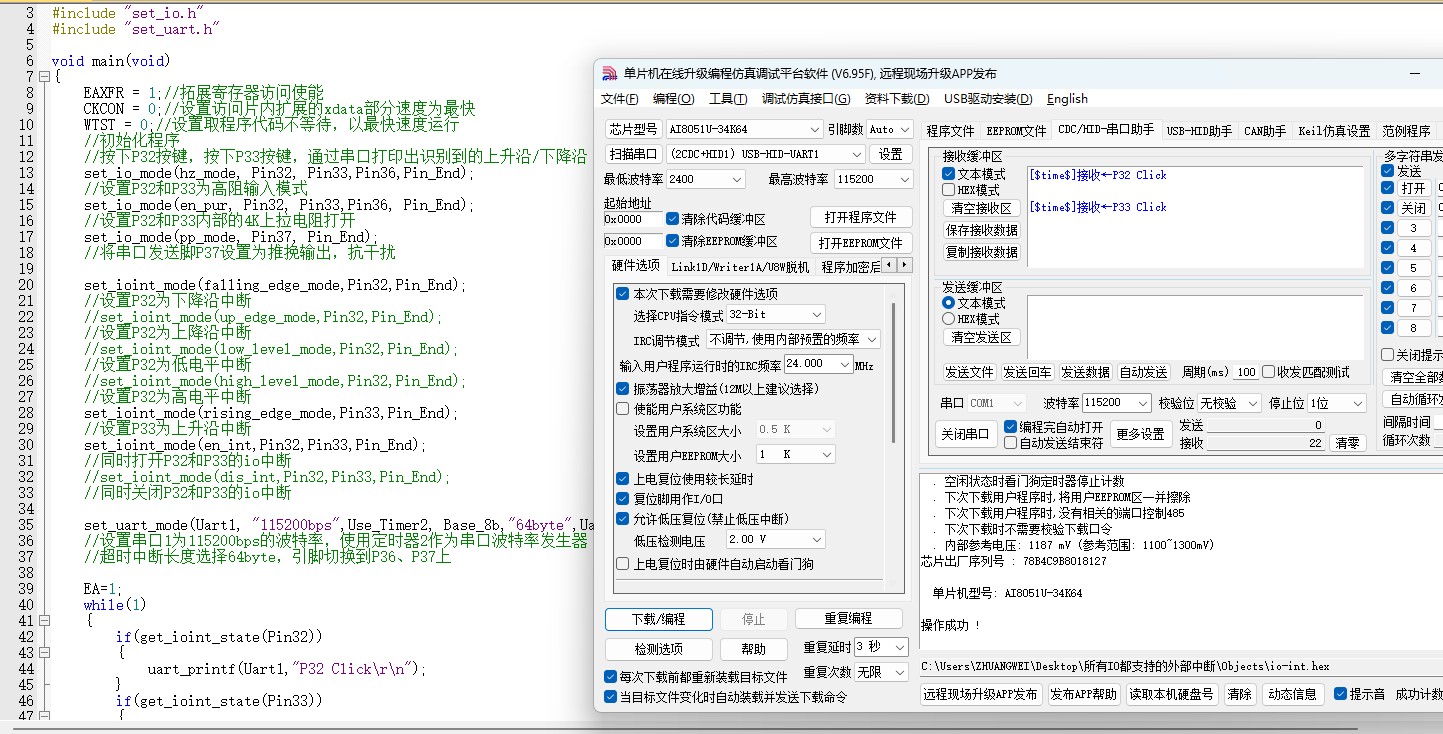Switch to USB-HID助手 tab
This screenshot has height=734, width=1443.
[x=1199, y=131]
